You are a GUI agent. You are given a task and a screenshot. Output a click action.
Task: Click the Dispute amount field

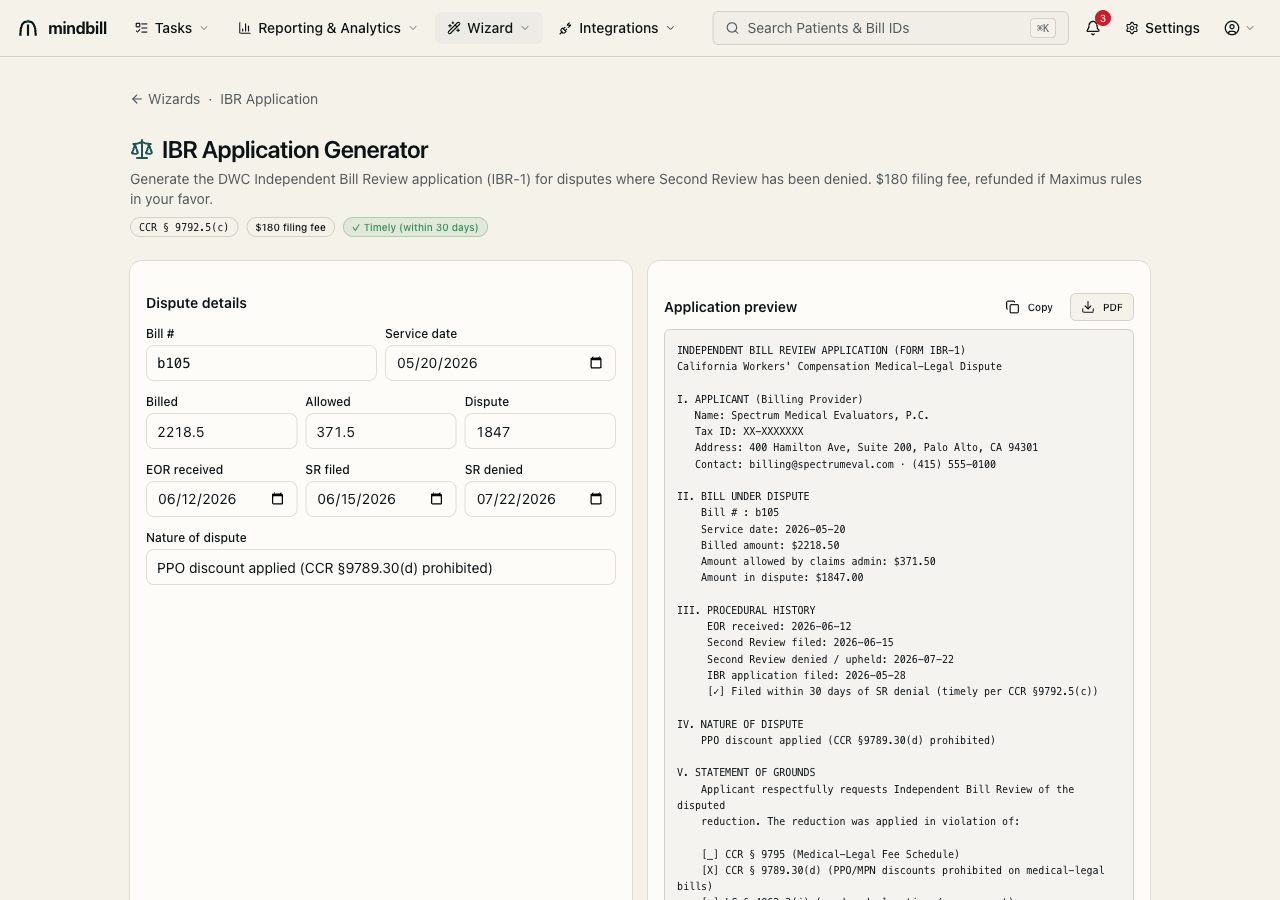click(x=540, y=431)
